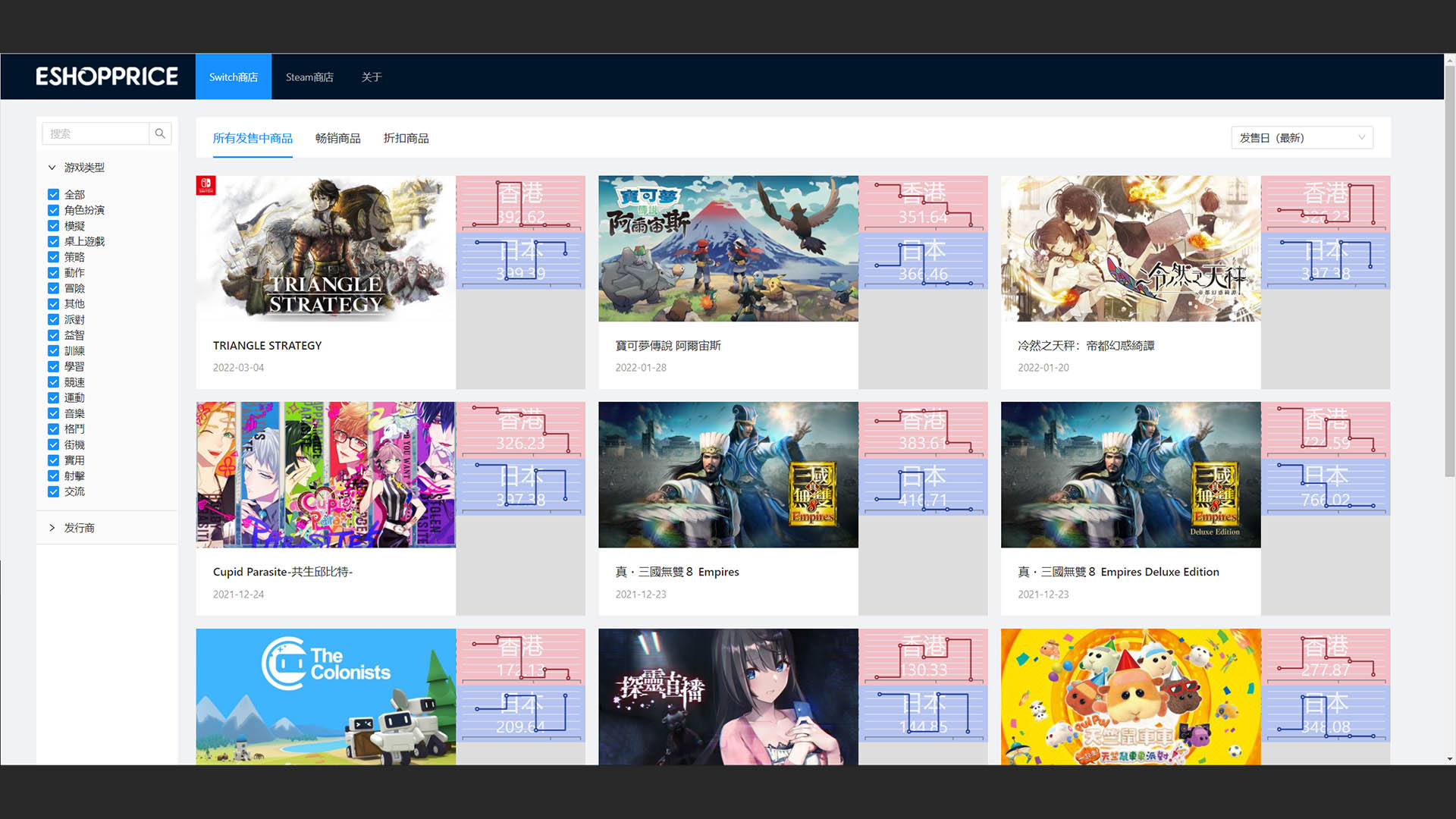Select the 所有发售中商品 tab

point(253,138)
